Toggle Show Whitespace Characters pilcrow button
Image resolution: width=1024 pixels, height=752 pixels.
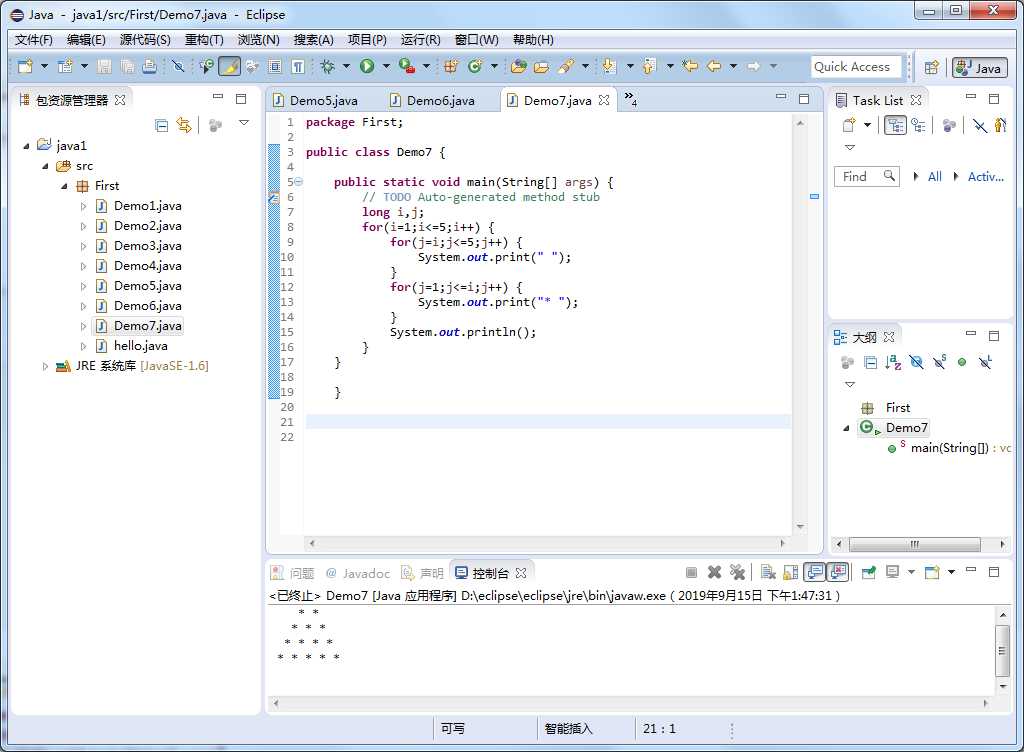pos(298,66)
